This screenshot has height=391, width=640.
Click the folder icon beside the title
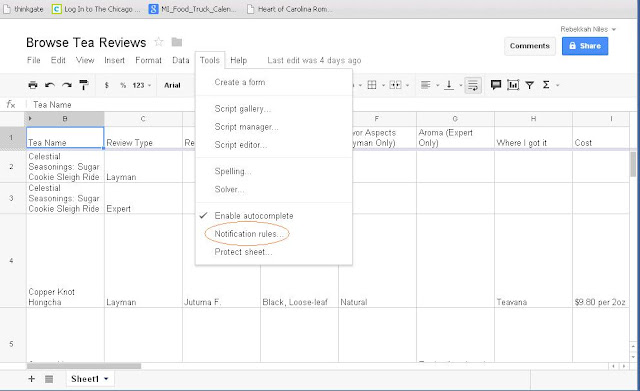pyautogui.click(x=177, y=42)
